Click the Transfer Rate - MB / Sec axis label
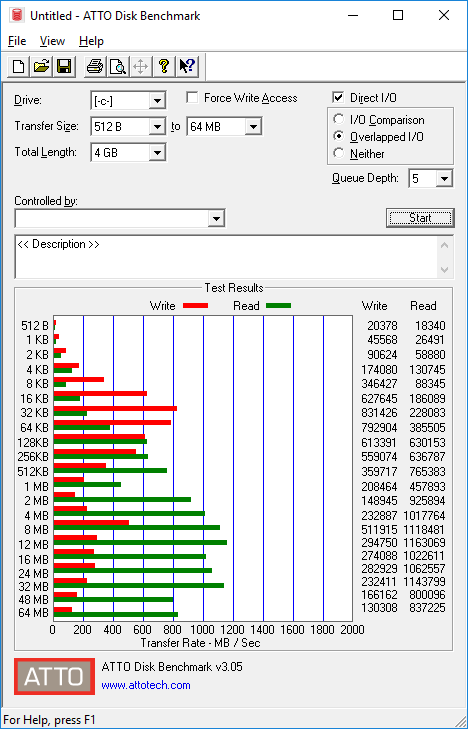 coord(200,643)
